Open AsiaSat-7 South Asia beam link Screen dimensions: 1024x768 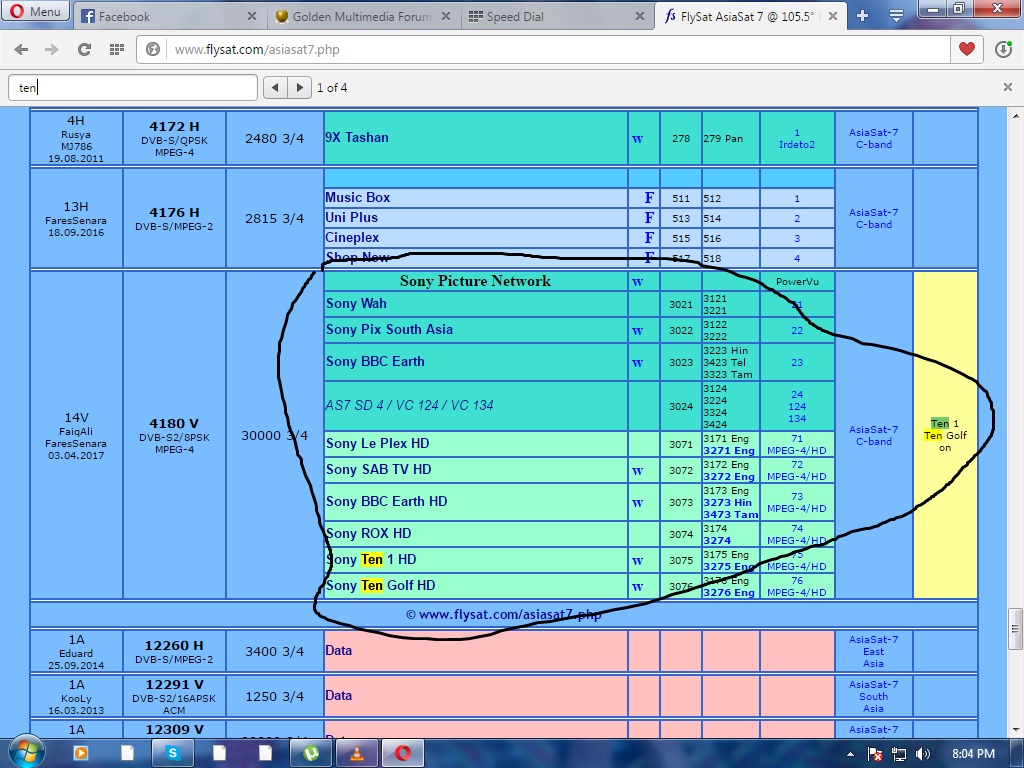pos(874,697)
